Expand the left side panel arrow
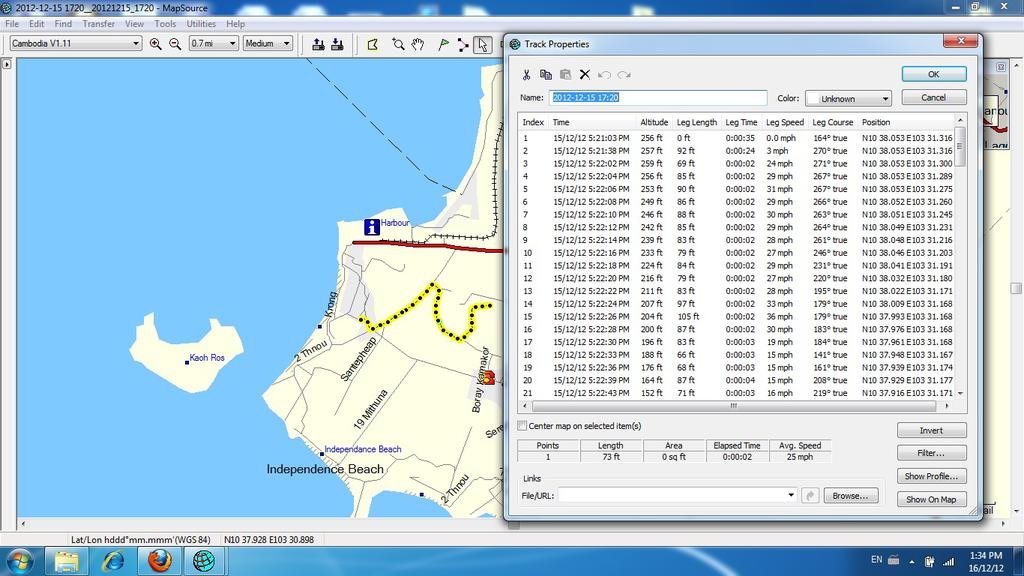This screenshot has width=1024, height=576. 7,65
